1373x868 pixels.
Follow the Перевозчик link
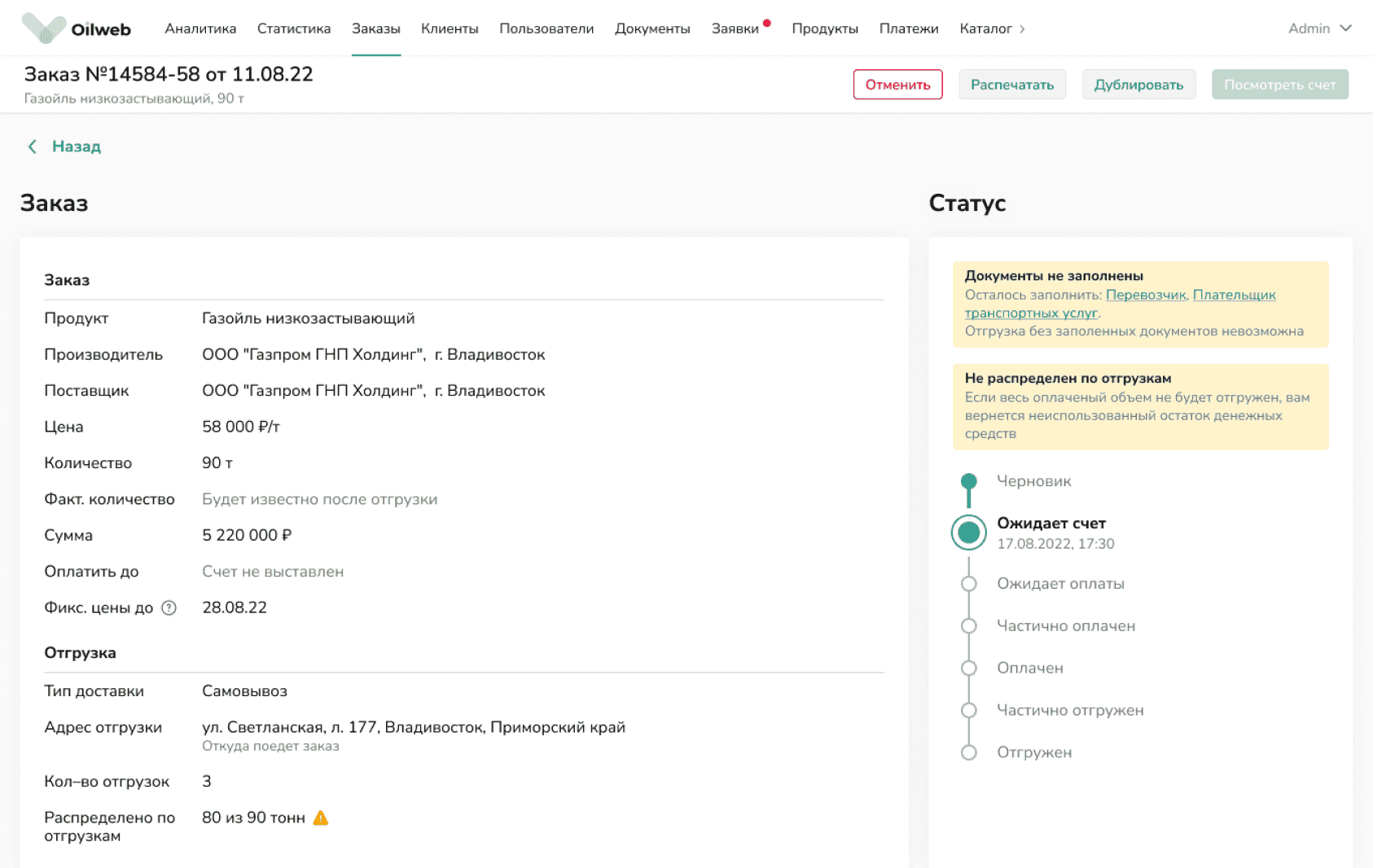click(x=1146, y=295)
